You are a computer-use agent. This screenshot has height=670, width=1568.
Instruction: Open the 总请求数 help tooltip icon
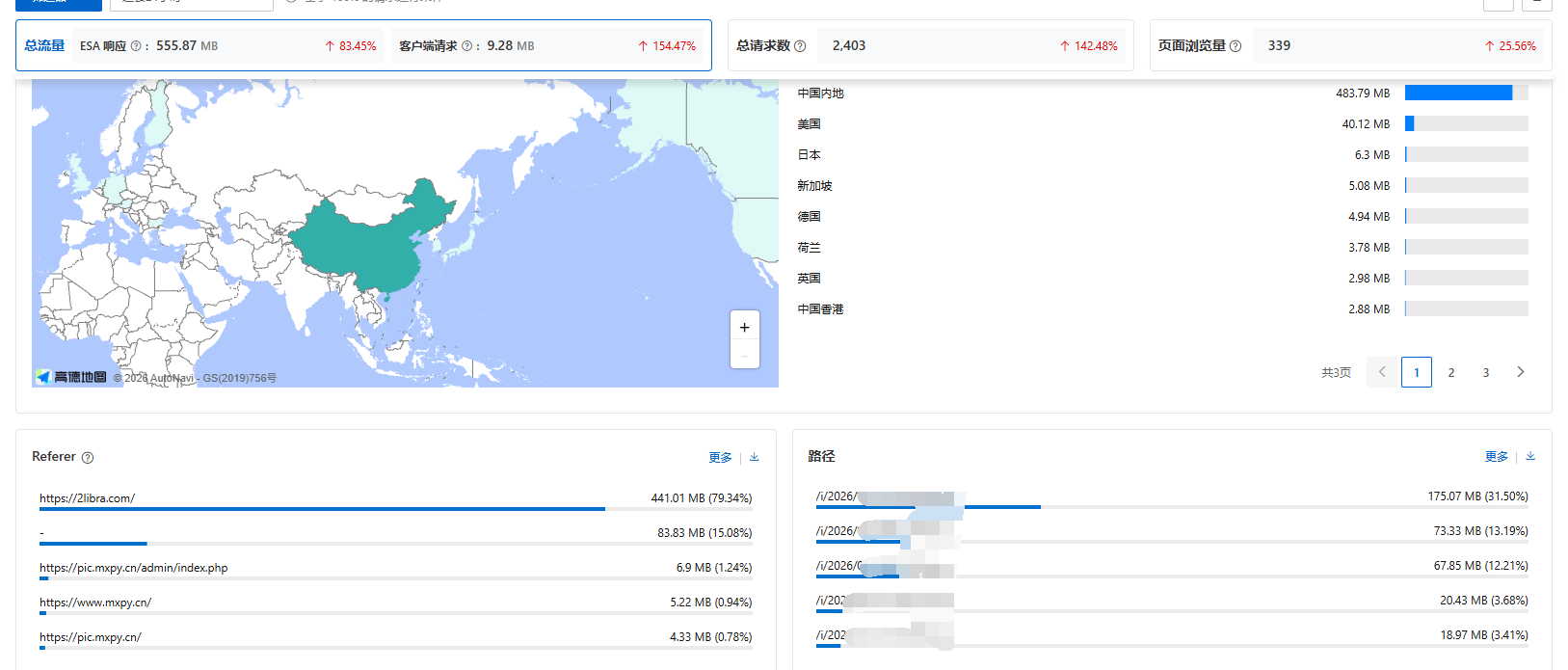tap(800, 46)
